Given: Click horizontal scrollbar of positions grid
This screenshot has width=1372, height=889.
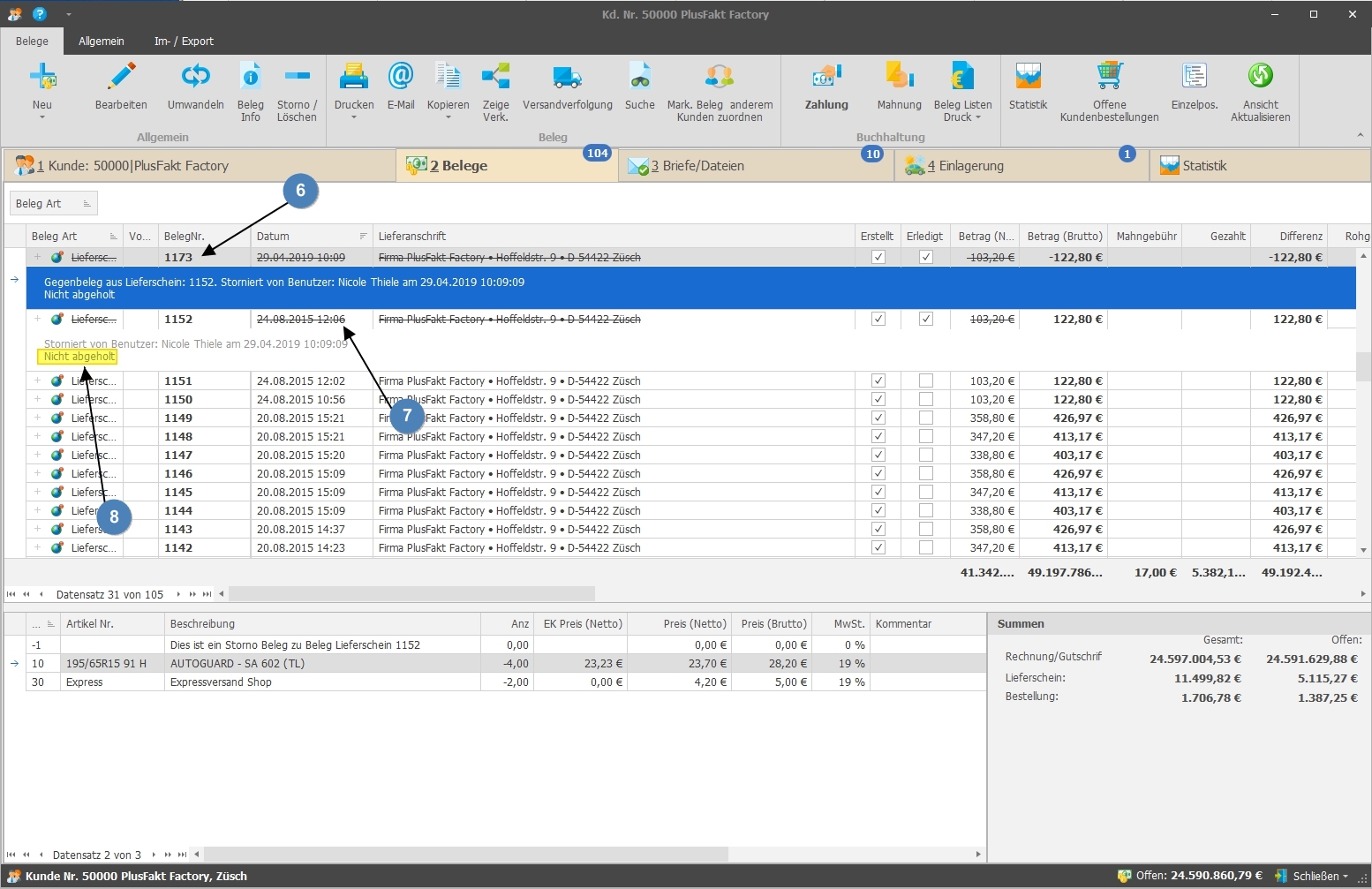Looking at the screenshot, I should pyautogui.click(x=466, y=855).
